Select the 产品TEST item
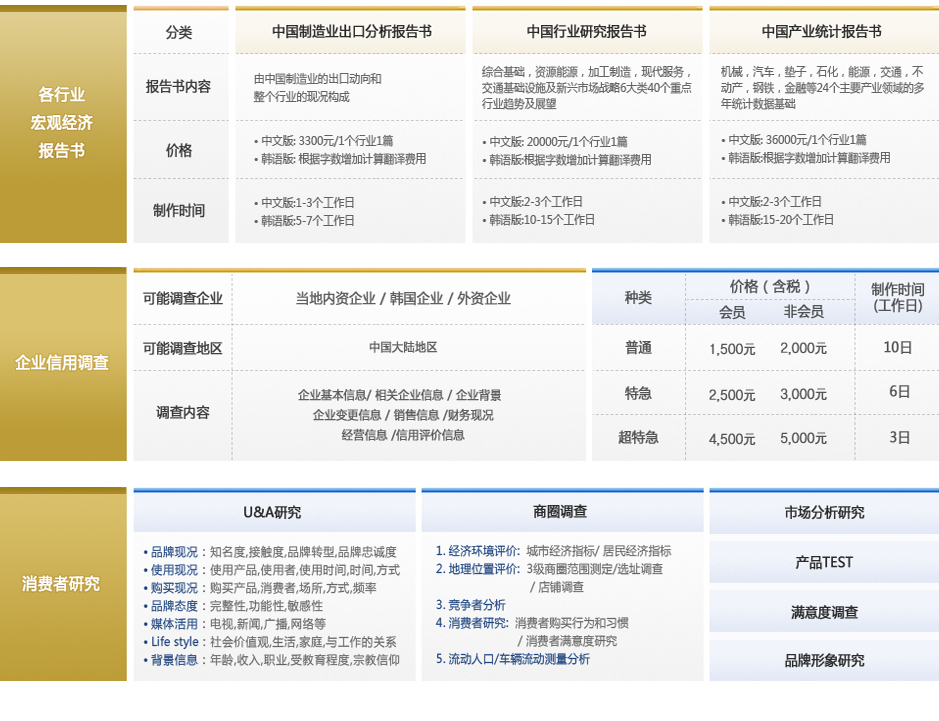The height and width of the screenshot is (721, 939). (822, 561)
